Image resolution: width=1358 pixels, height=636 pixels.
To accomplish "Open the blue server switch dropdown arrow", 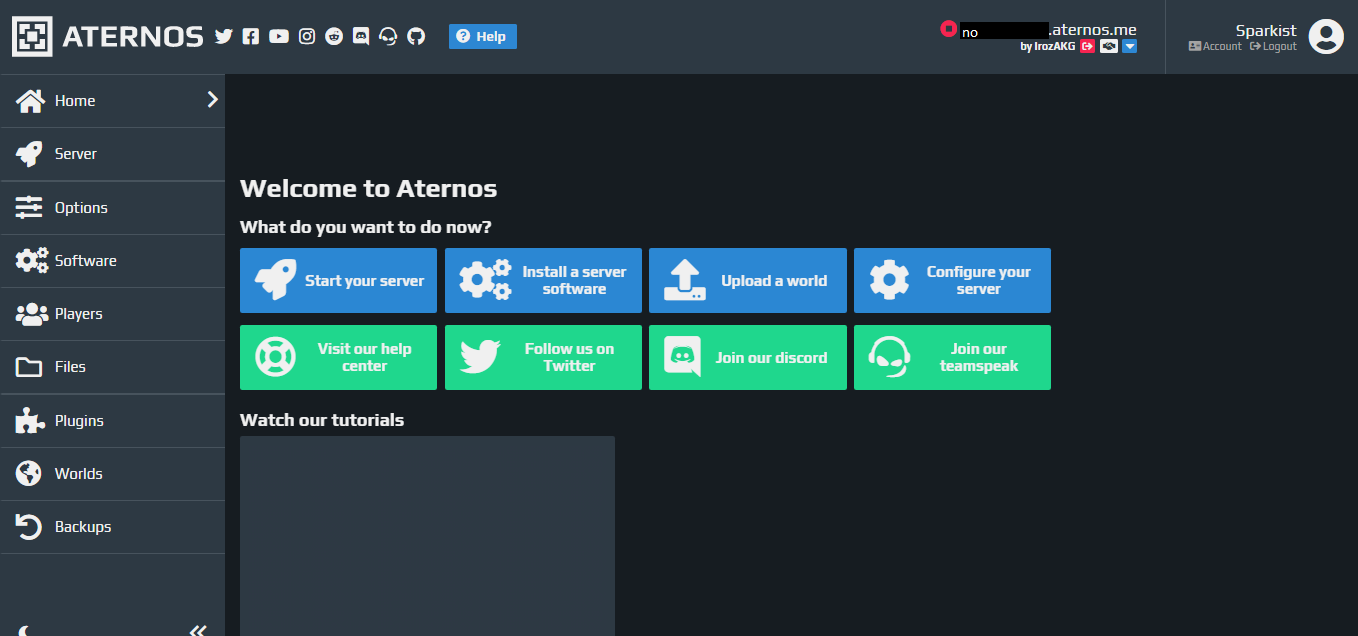I will (x=1129, y=46).
